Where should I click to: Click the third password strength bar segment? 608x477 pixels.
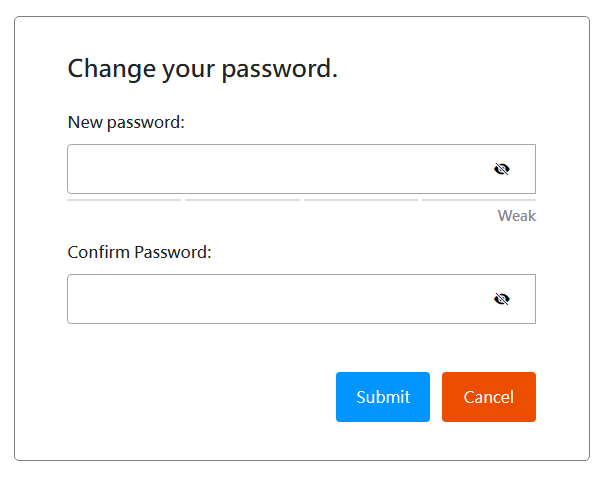[x=360, y=200]
